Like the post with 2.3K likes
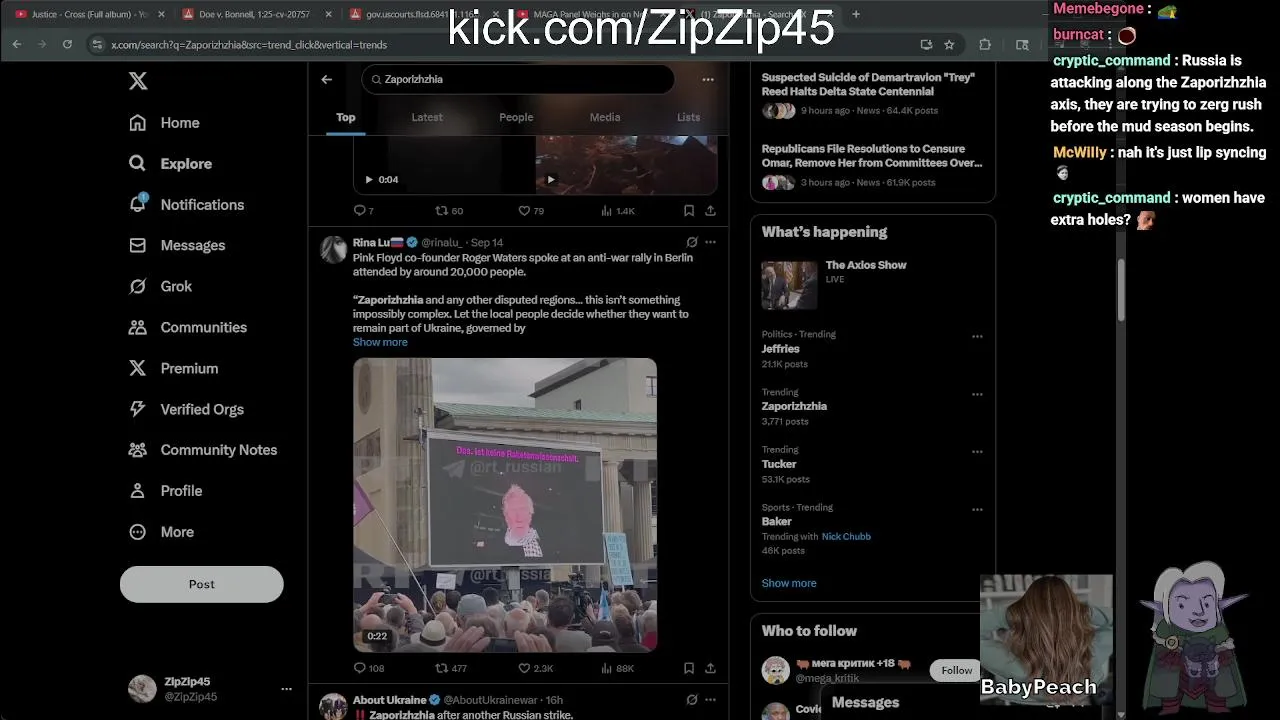 pyautogui.click(x=535, y=668)
